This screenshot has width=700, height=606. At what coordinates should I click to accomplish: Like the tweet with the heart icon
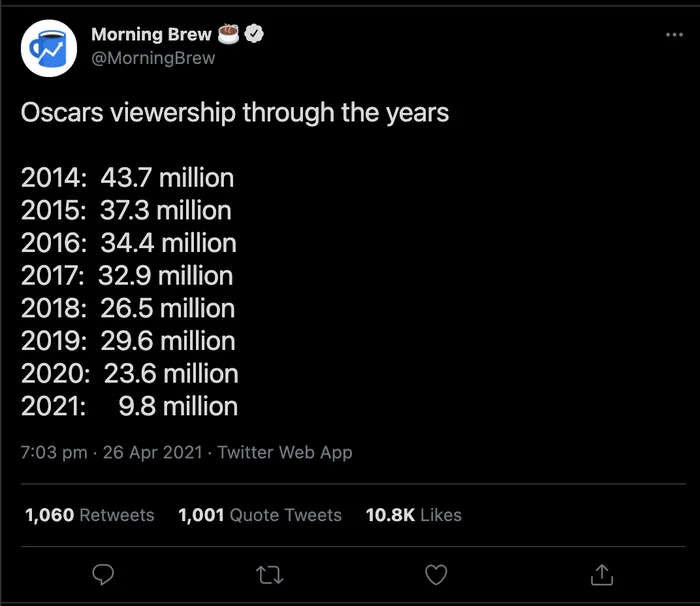point(436,575)
